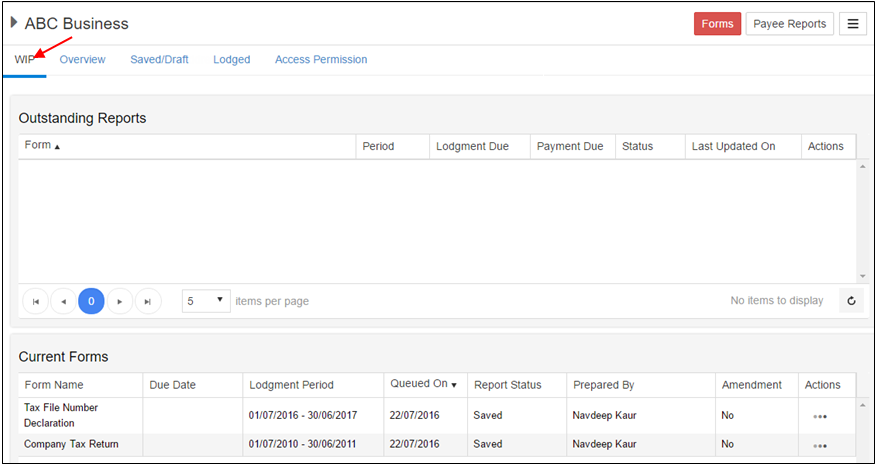Open the Access Permission tab
Image resolution: width=877 pixels, height=466 pixels.
[321, 60]
